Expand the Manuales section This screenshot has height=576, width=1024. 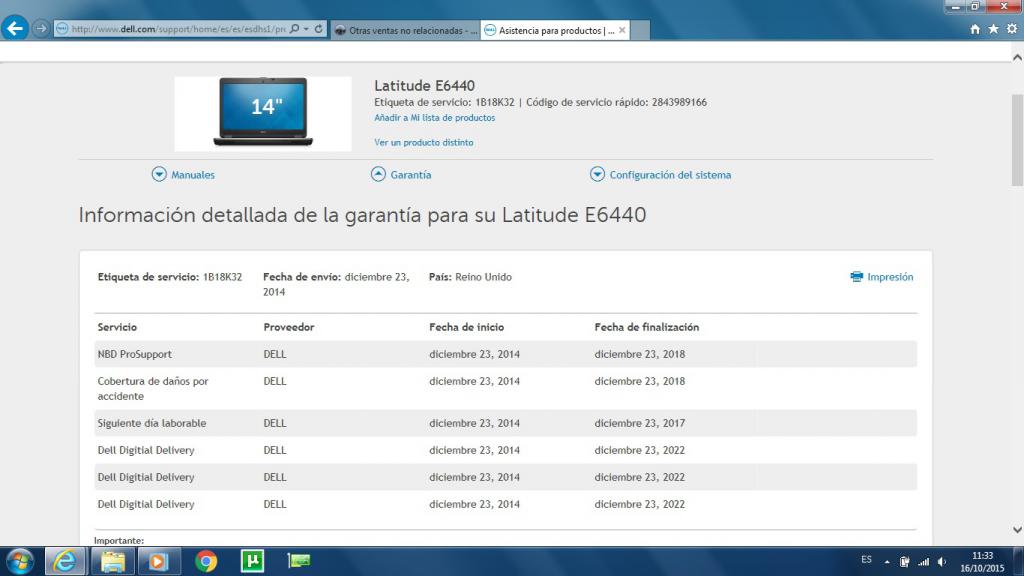coord(159,174)
